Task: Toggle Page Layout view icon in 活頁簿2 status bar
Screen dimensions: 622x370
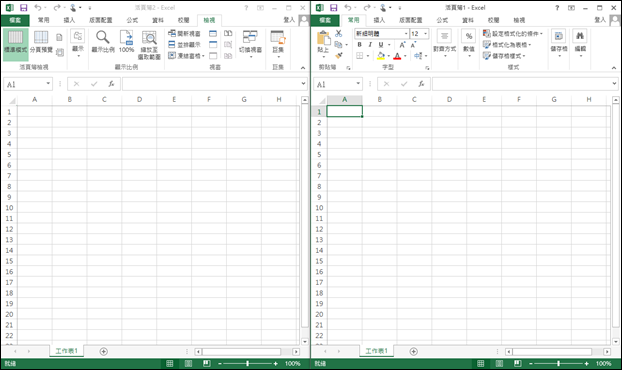Action: pyautogui.click(x=188, y=363)
